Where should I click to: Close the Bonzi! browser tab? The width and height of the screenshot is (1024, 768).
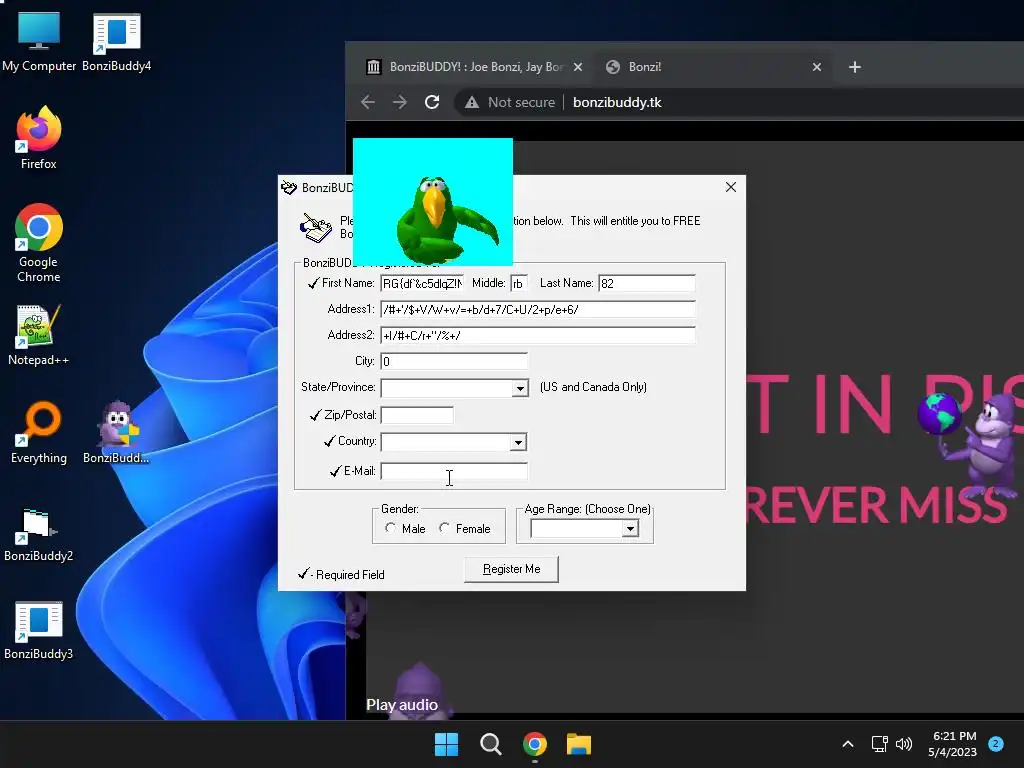tap(817, 67)
